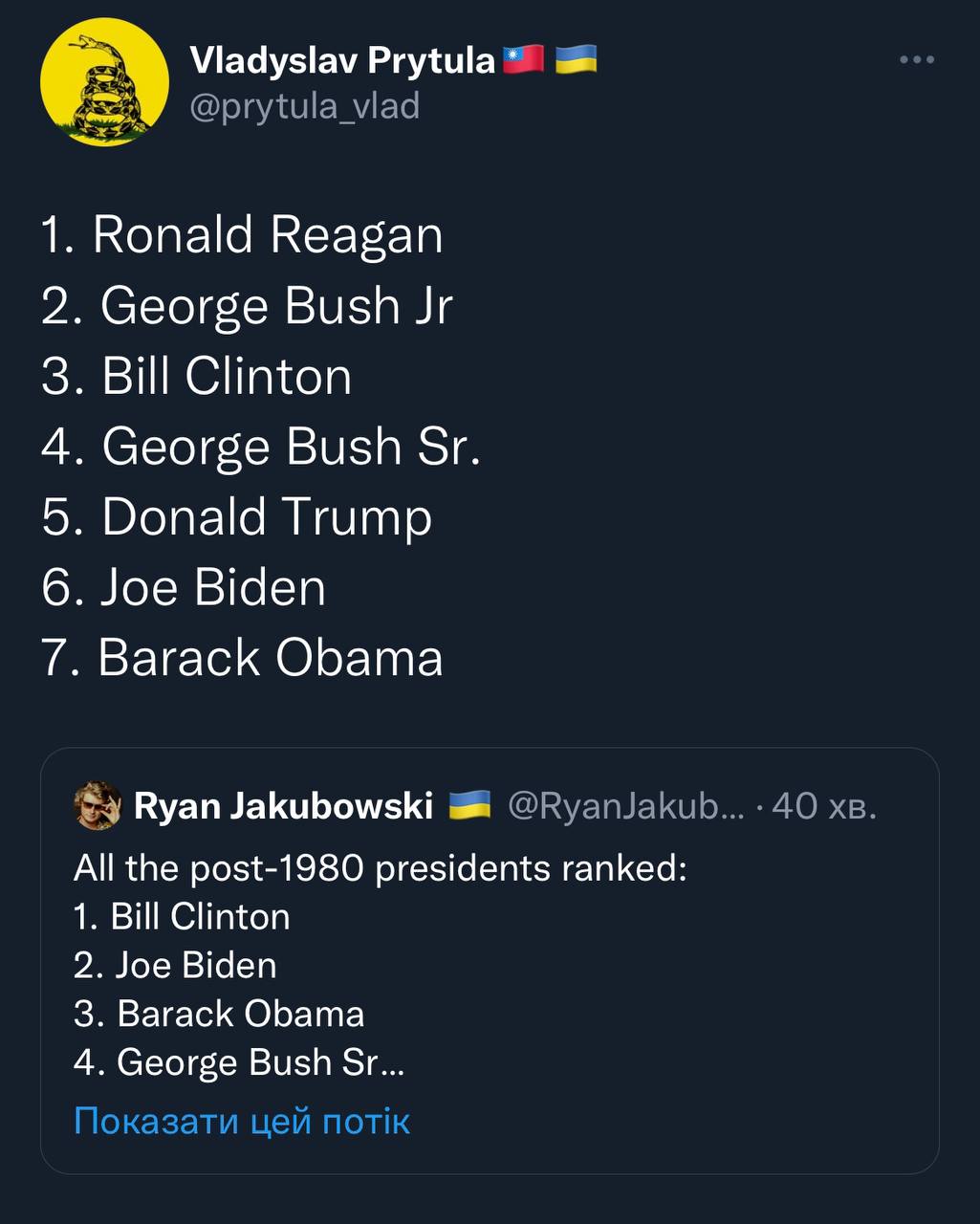Image resolution: width=980 pixels, height=1224 pixels.
Task: Open quoted tweet via "All the post-1980 presidents ranked"
Action: 380,868
